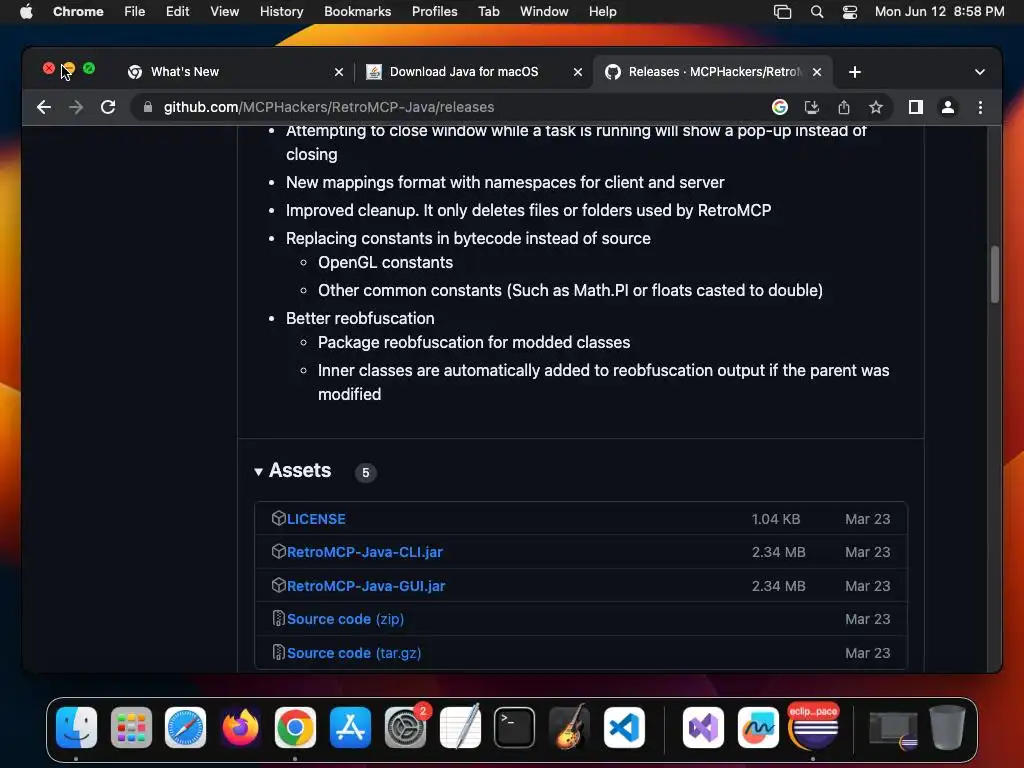Toggle the Chrome side panel
Viewport: 1024px width, 768px height.
coord(916,107)
